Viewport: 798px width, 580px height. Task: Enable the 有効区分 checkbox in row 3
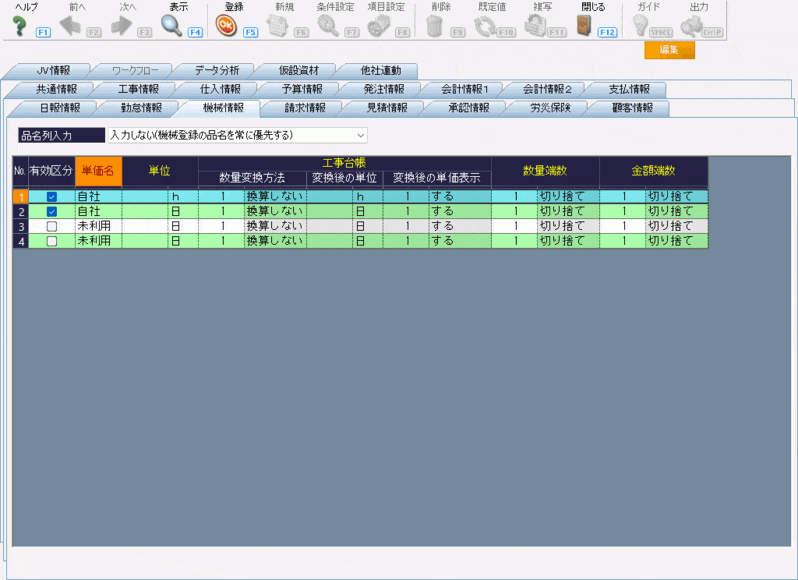click(x=52, y=227)
